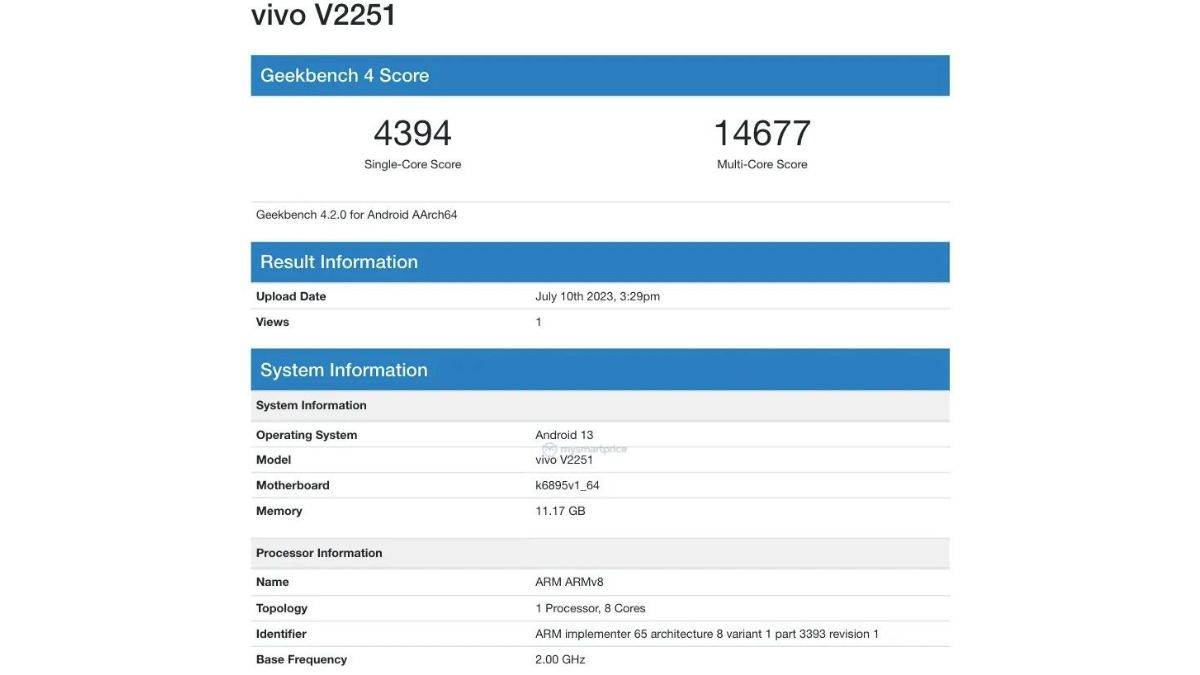The image size is (1200, 675).
Task: Expand the System Information section banner
Action: pyautogui.click(x=344, y=368)
